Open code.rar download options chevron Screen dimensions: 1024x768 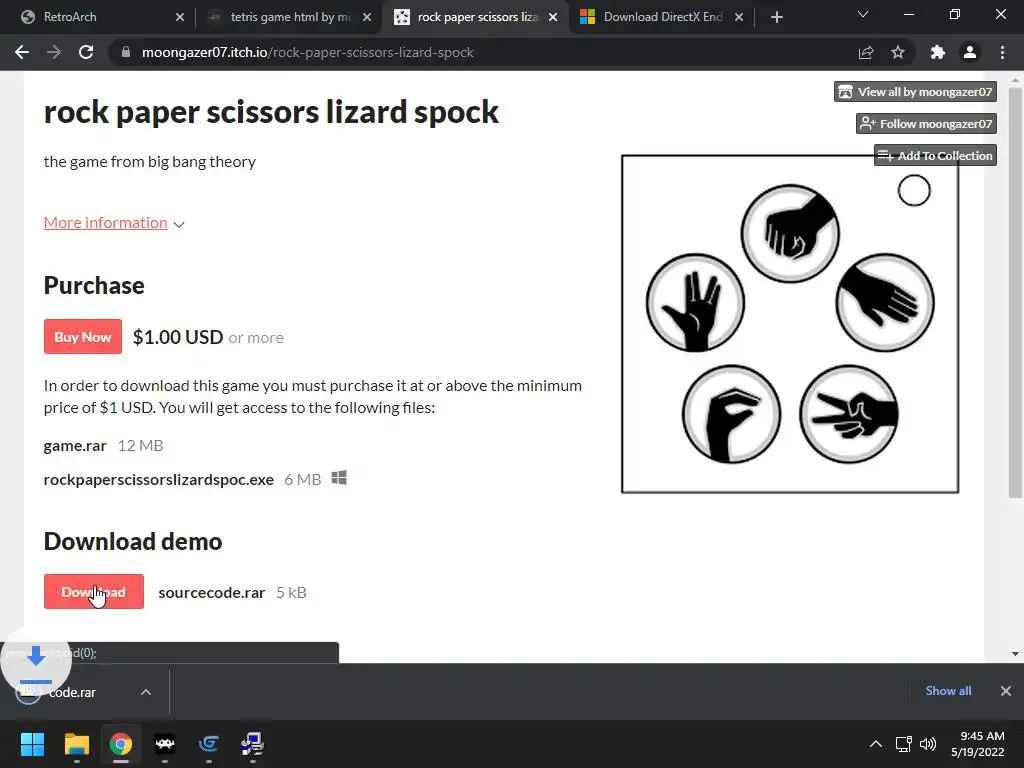(x=146, y=692)
